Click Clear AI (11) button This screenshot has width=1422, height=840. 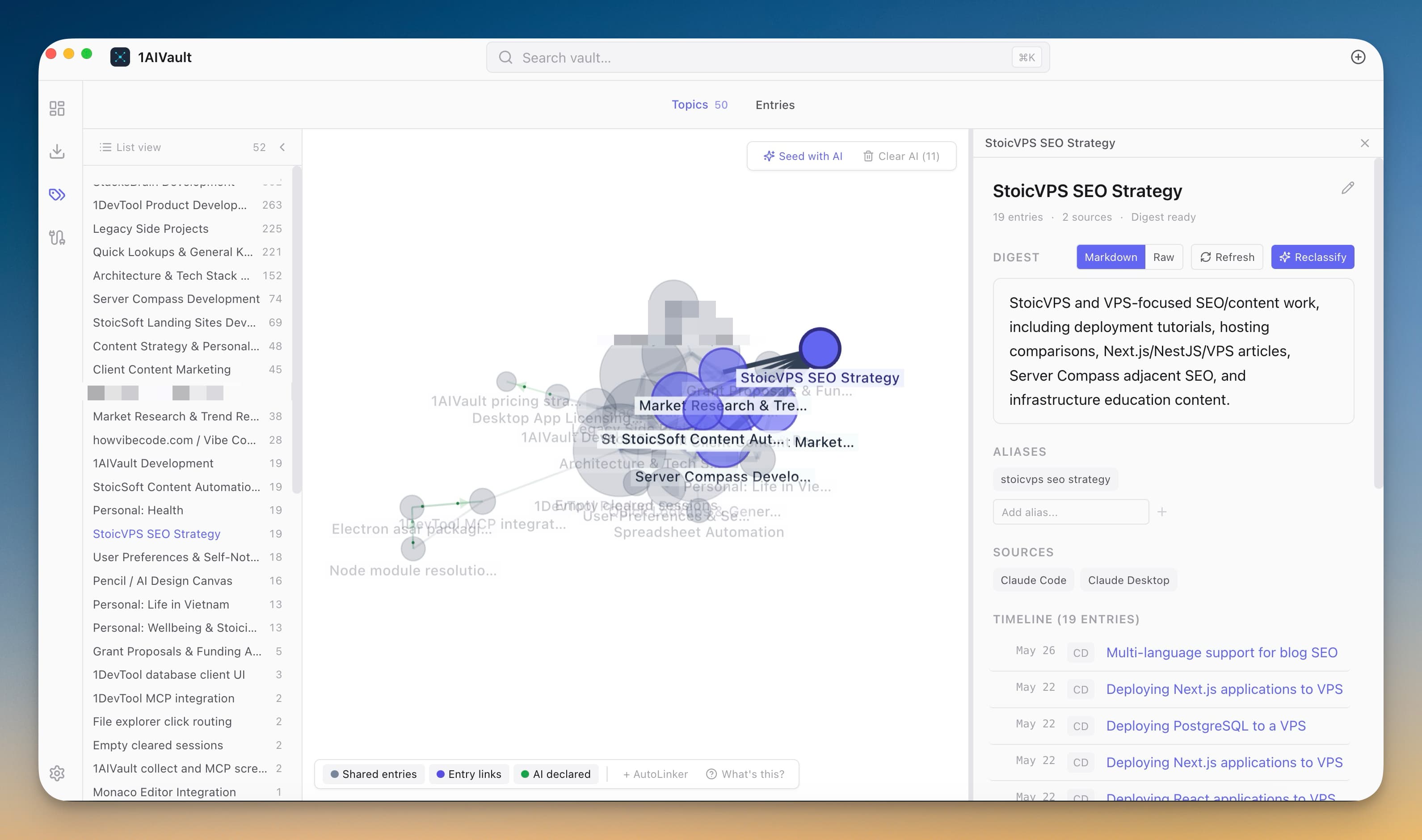point(901,156)
